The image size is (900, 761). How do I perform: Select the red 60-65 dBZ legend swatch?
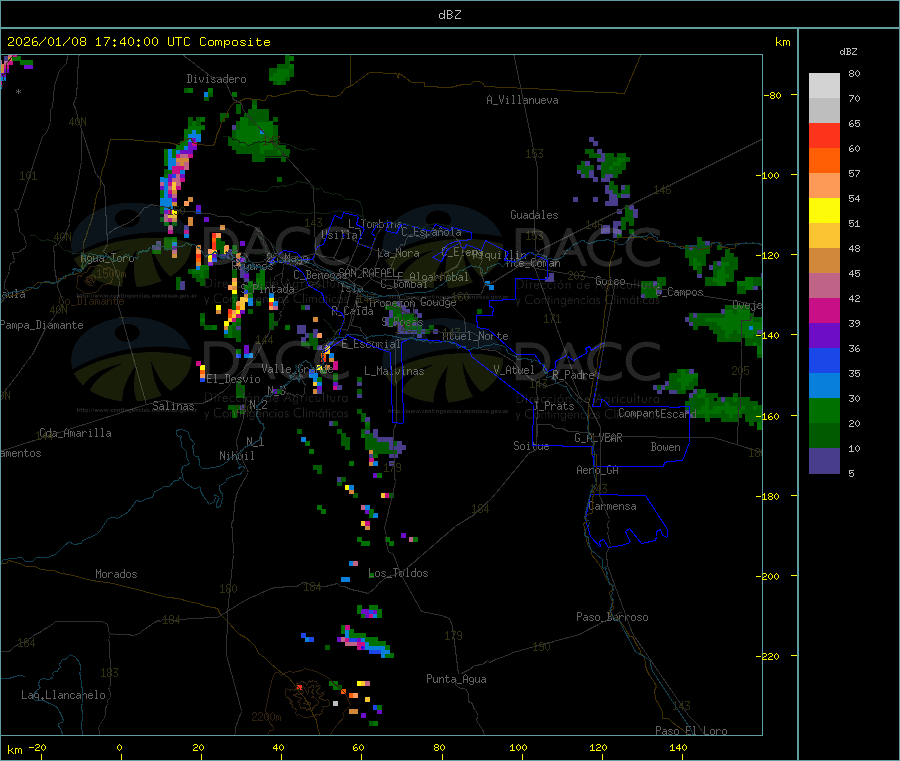point(824,135)
